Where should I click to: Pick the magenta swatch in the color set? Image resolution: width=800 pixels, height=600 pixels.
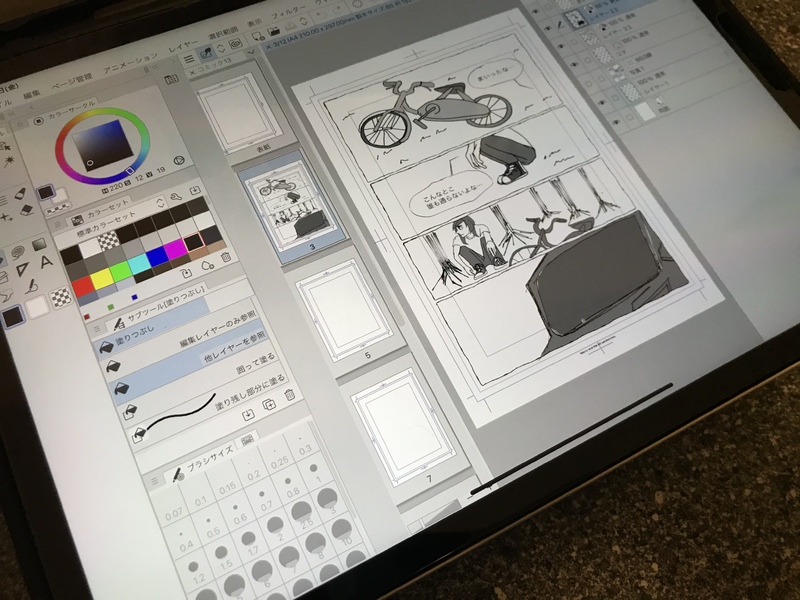click(x=176, y=249)
